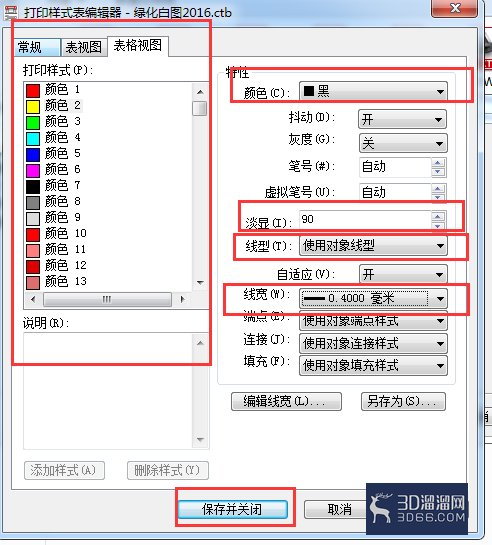492x545 pixels.
Task: Choose 颜色 10 in the list
Action: tap(56, 234)
